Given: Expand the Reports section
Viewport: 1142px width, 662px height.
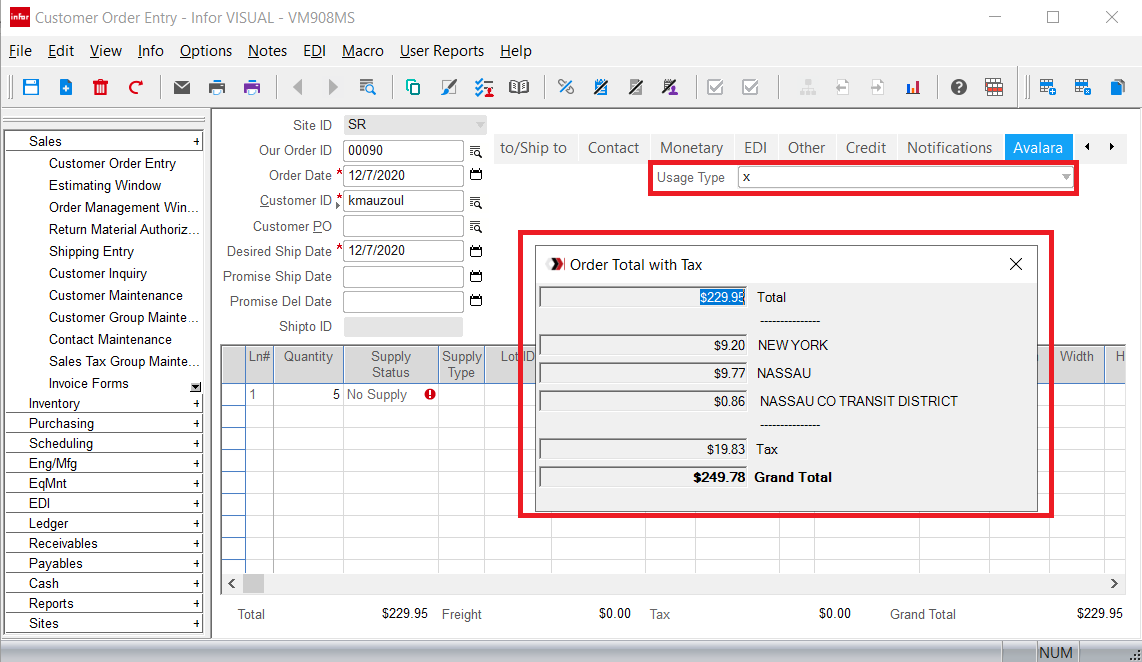Looking at the screenshot, I should pyautogui.click(x=197, y=604).
